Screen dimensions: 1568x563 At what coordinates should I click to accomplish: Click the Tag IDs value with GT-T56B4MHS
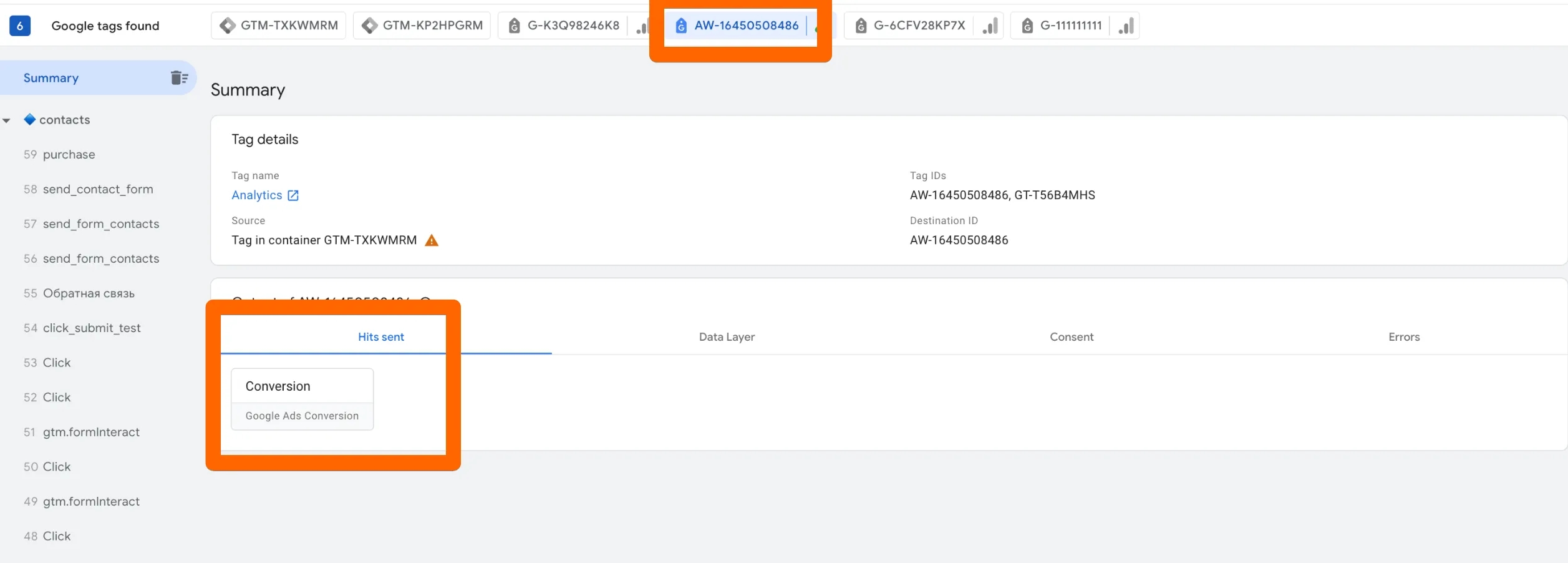pyautogui.click(x=1002, y=195)
